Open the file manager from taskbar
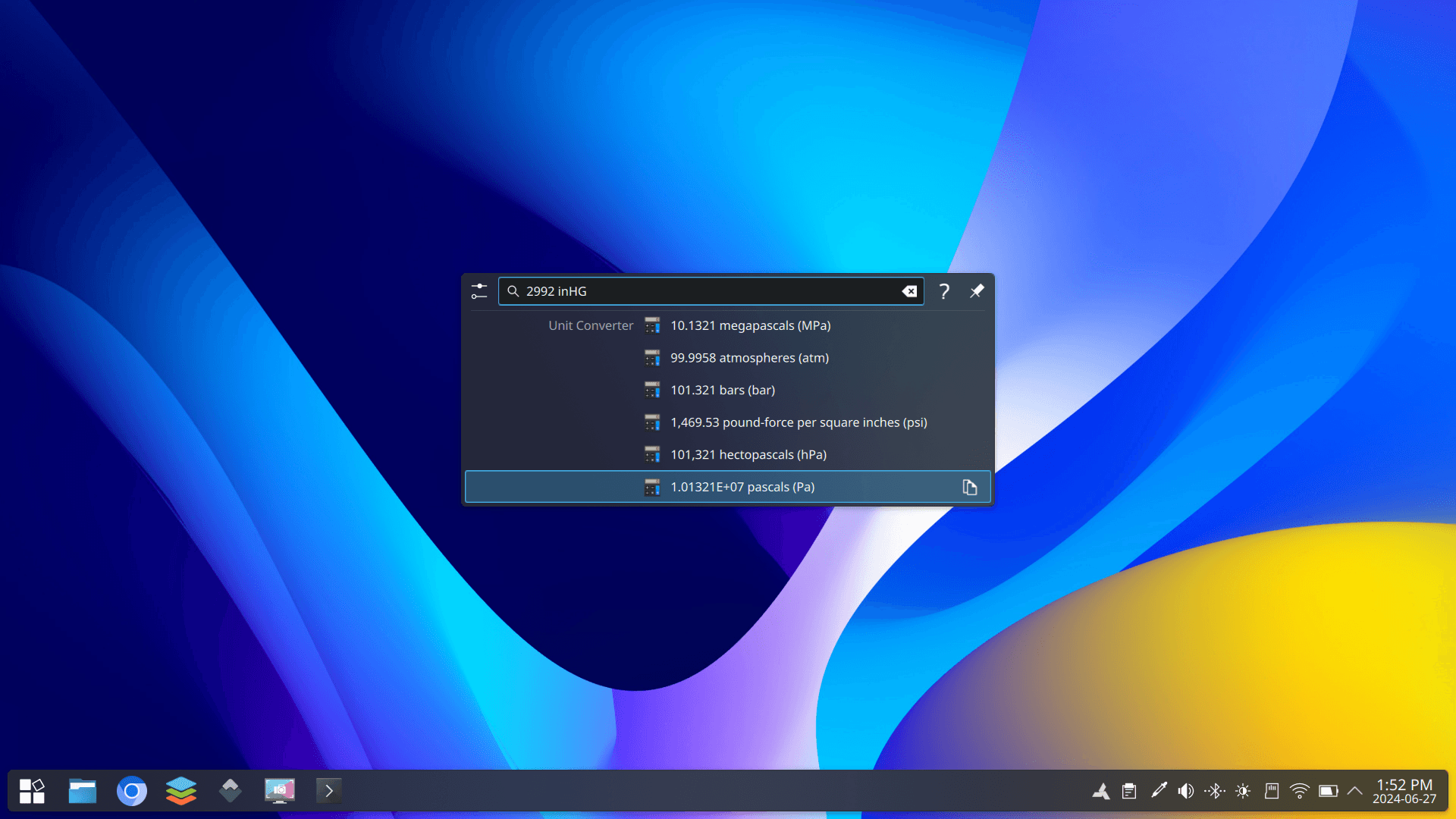 (82, 791)
